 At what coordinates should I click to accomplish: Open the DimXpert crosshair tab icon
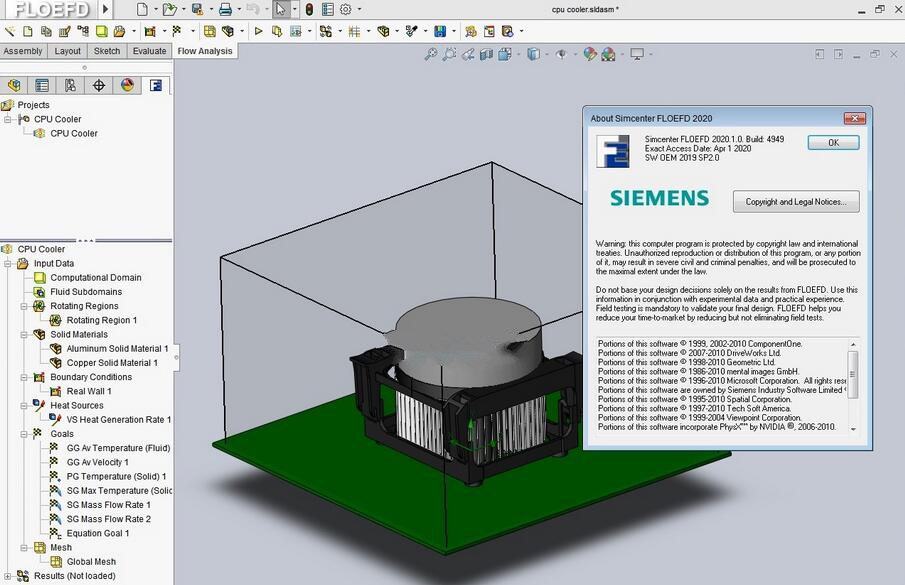pyautogui.click(x=99, y=85)
